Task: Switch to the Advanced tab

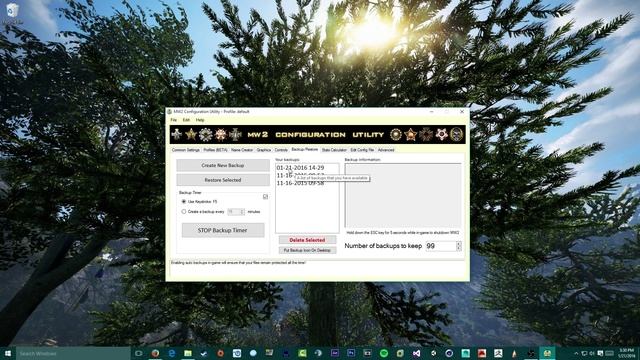Action: tap(386, 150)
